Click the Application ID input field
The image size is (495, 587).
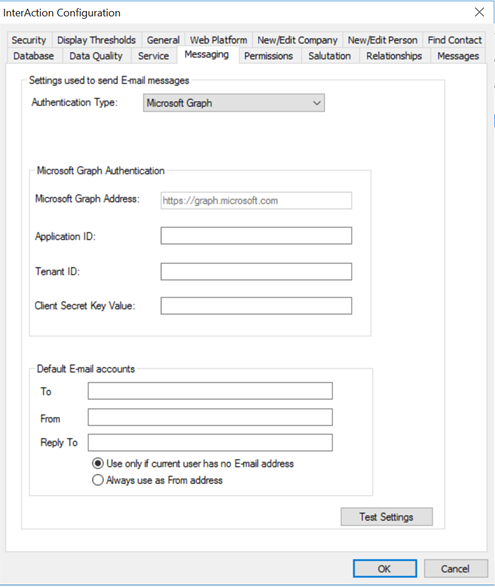coord(256,236)
